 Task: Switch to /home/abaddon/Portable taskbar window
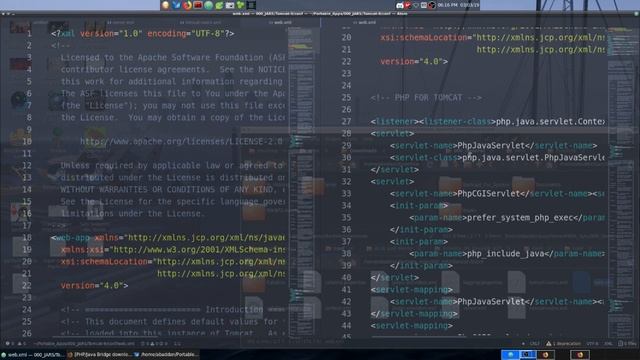click(166, 355)
